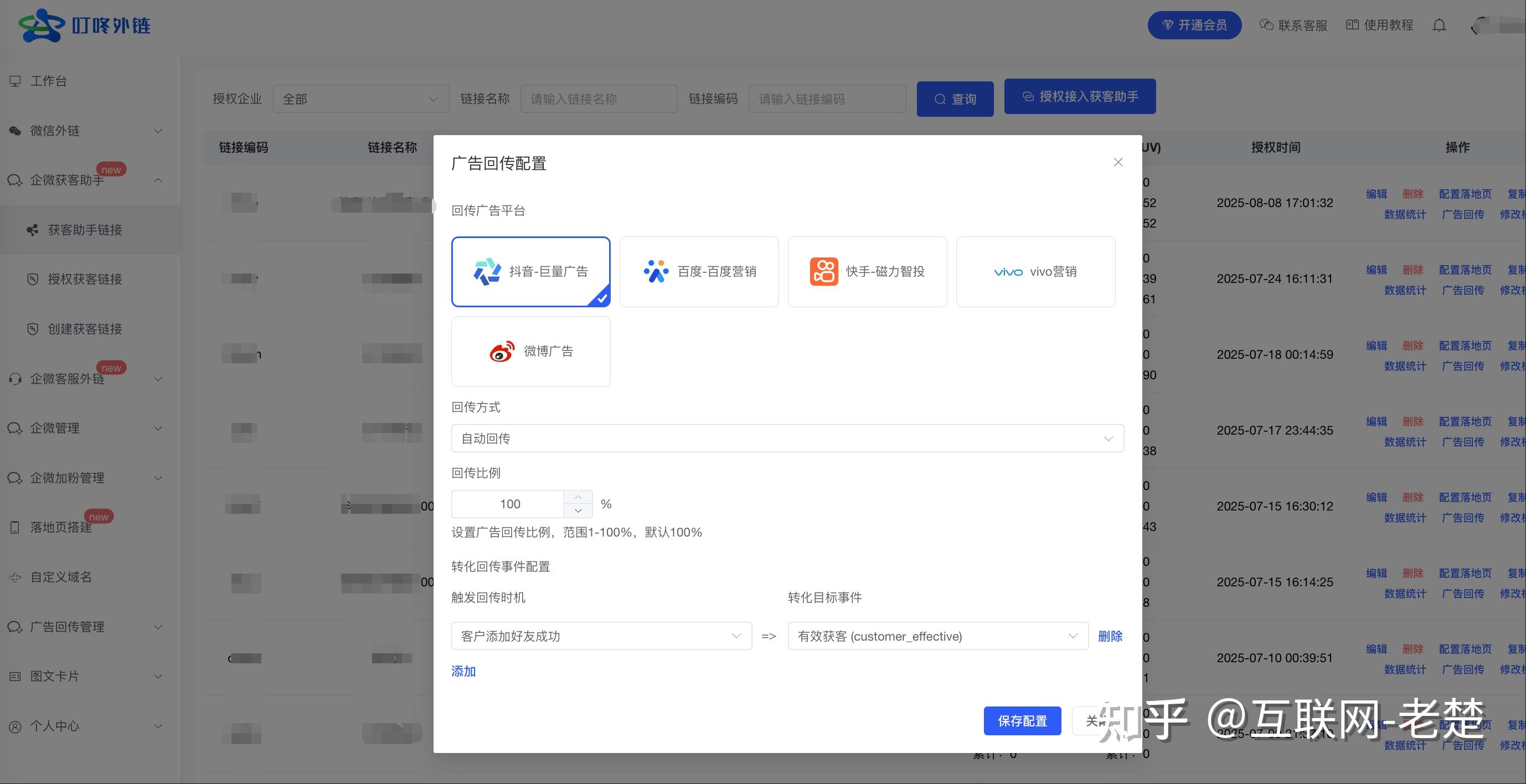Click 数据统计 in the 2025-07-17 23:44:35 row

coord(1405,442)
